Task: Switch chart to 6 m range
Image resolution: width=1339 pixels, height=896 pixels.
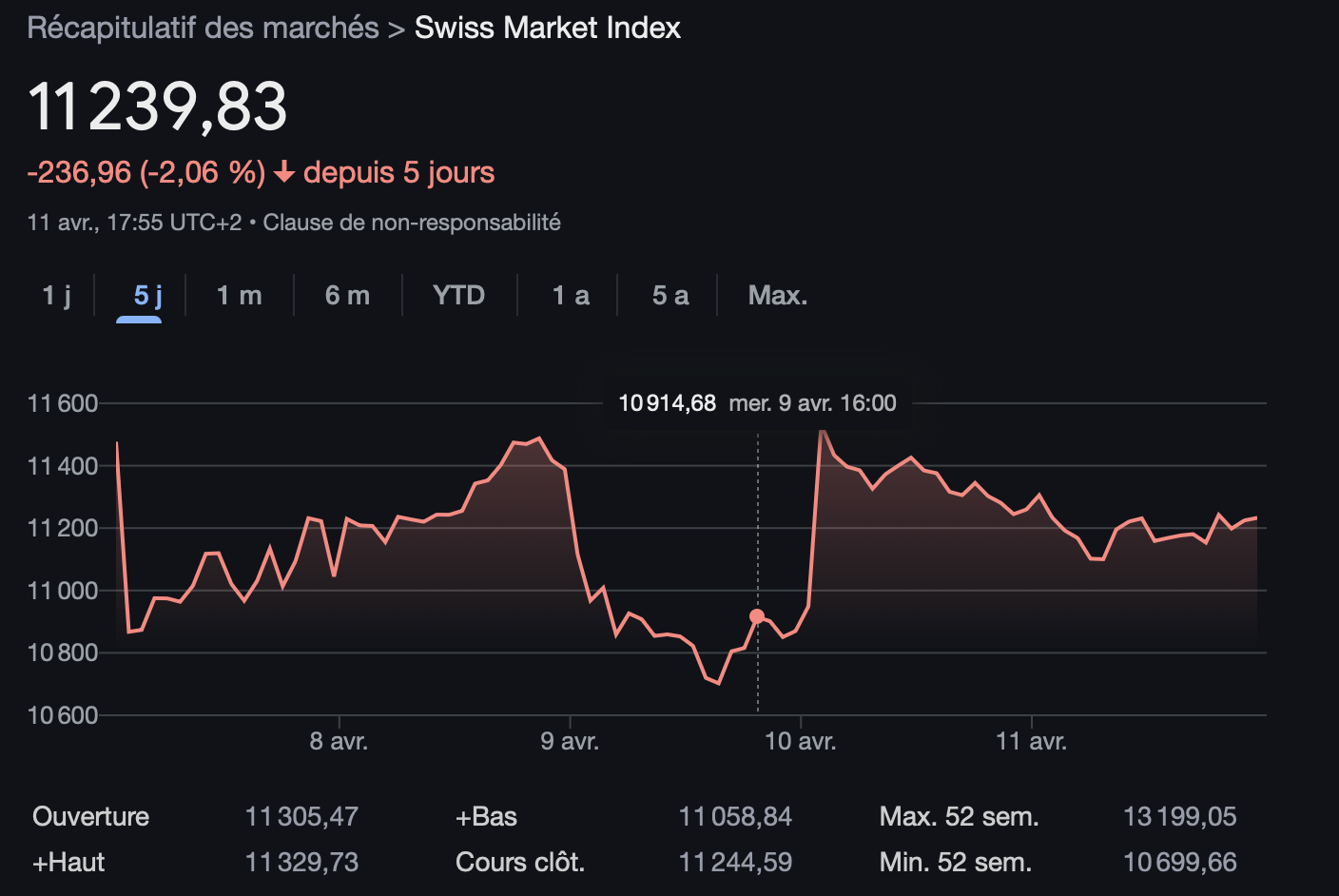Action: coord(348,296)
